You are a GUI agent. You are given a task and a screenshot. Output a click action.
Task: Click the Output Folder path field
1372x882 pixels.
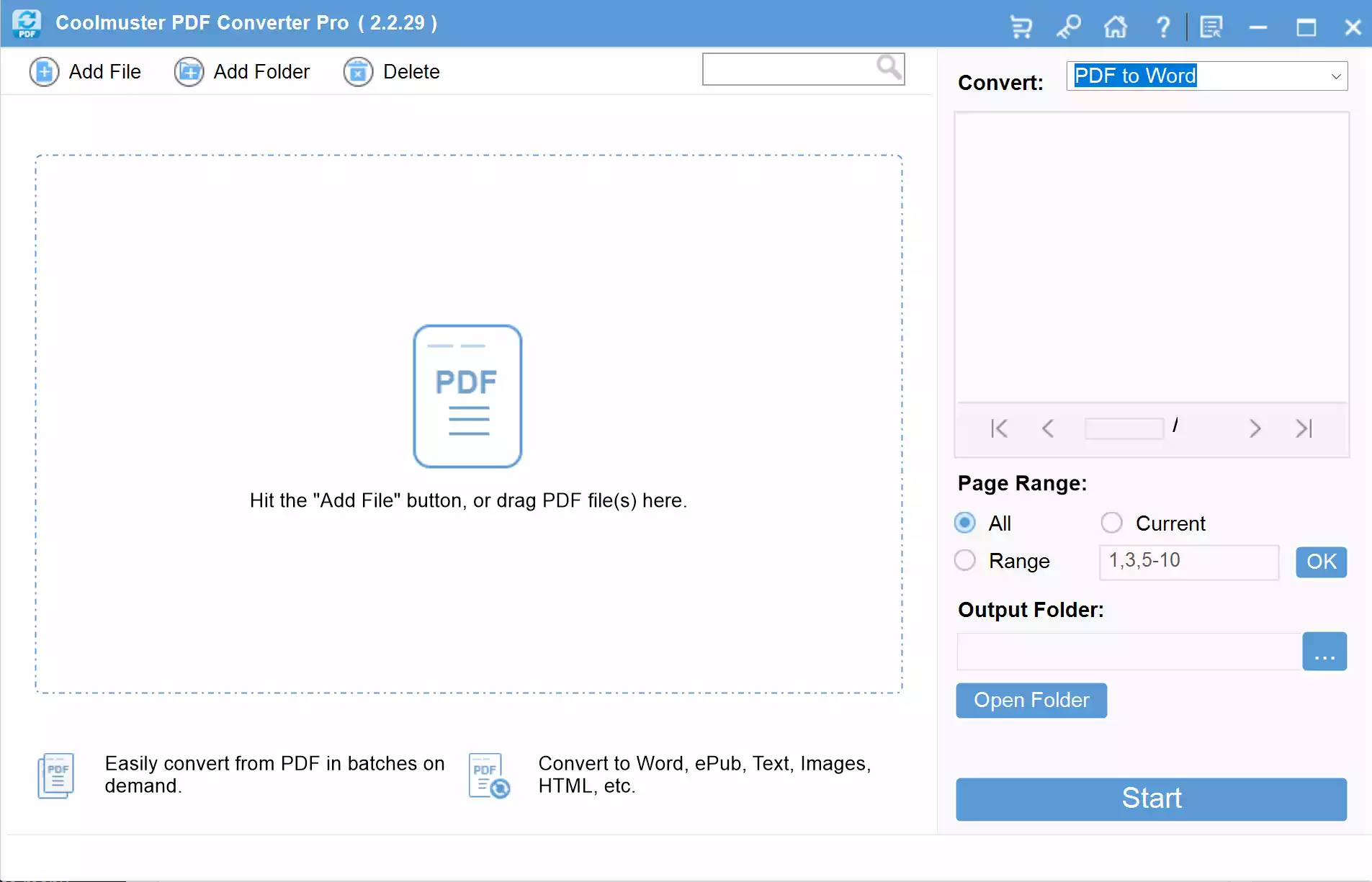(1129, 652)
